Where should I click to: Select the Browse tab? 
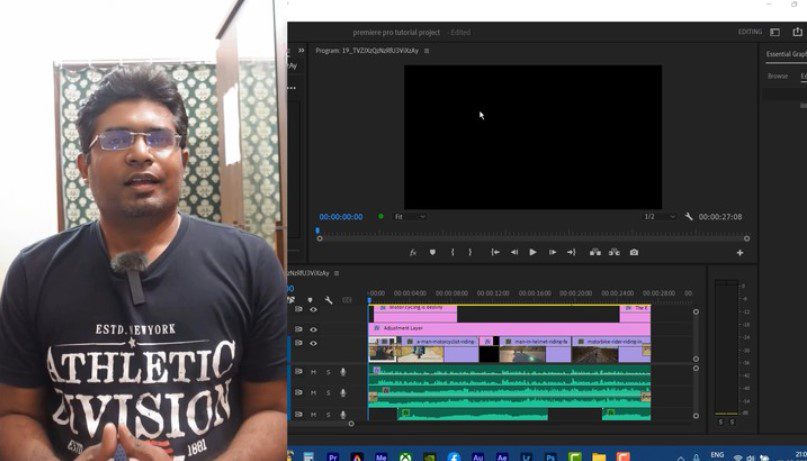tap(777, 76)
